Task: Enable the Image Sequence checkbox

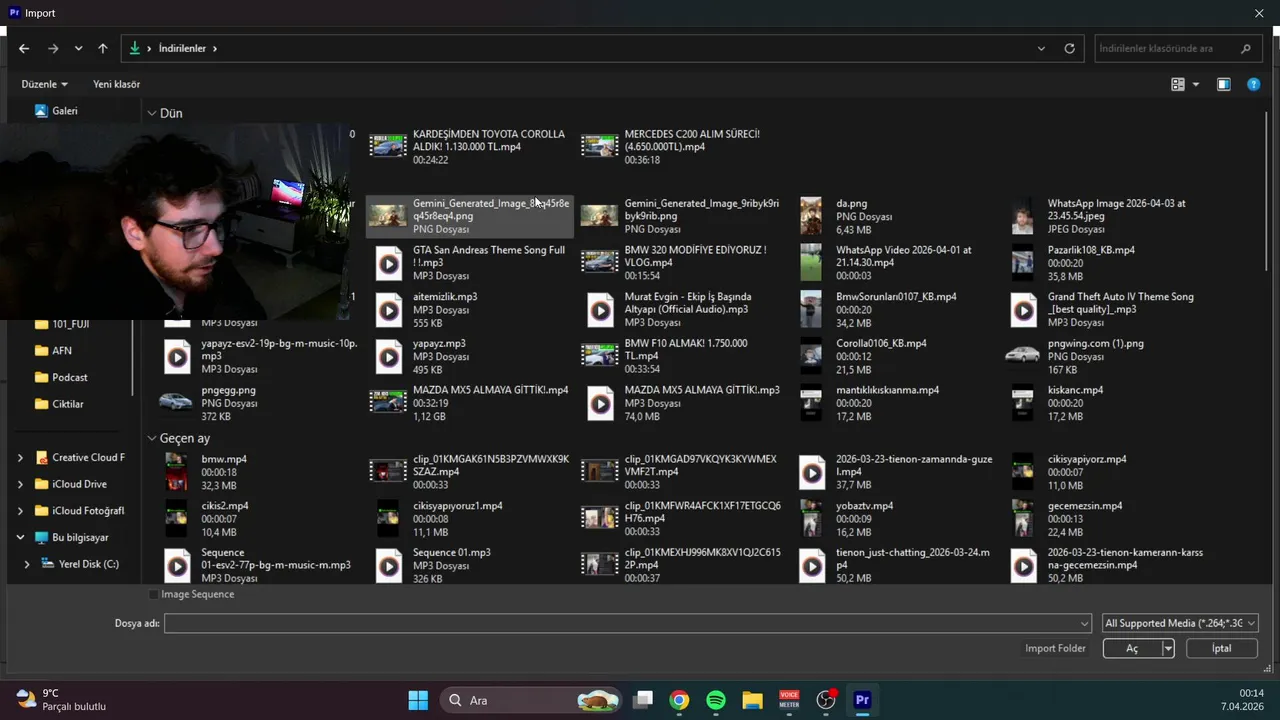Action: tap(153, 594)
